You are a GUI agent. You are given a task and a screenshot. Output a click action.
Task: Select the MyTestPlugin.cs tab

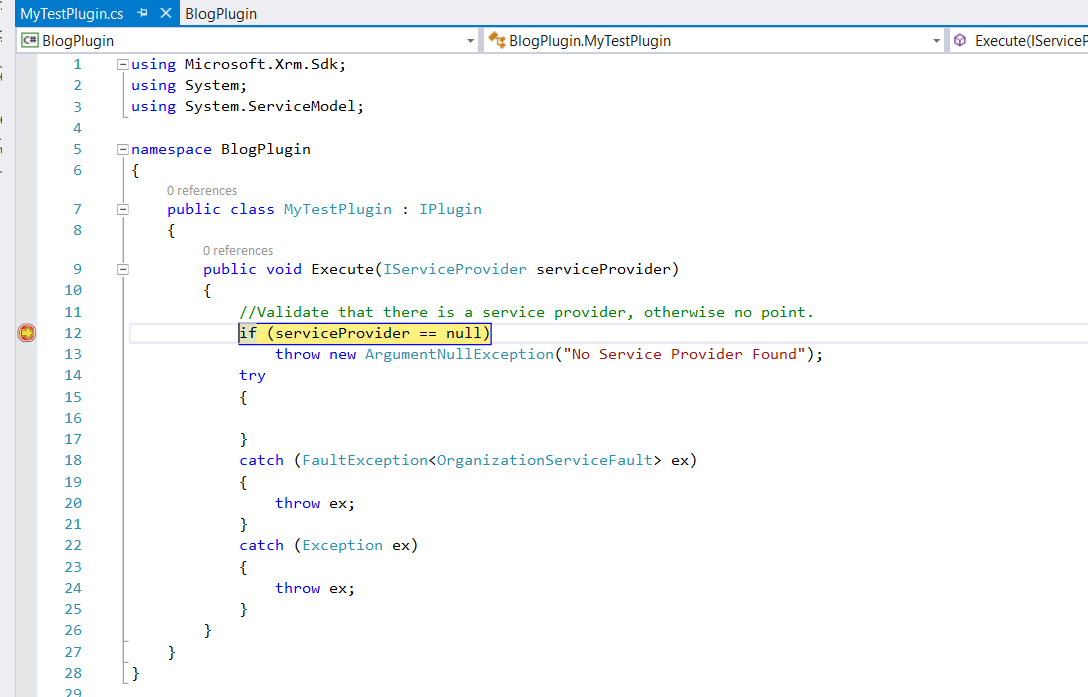(x=71, y=14)
